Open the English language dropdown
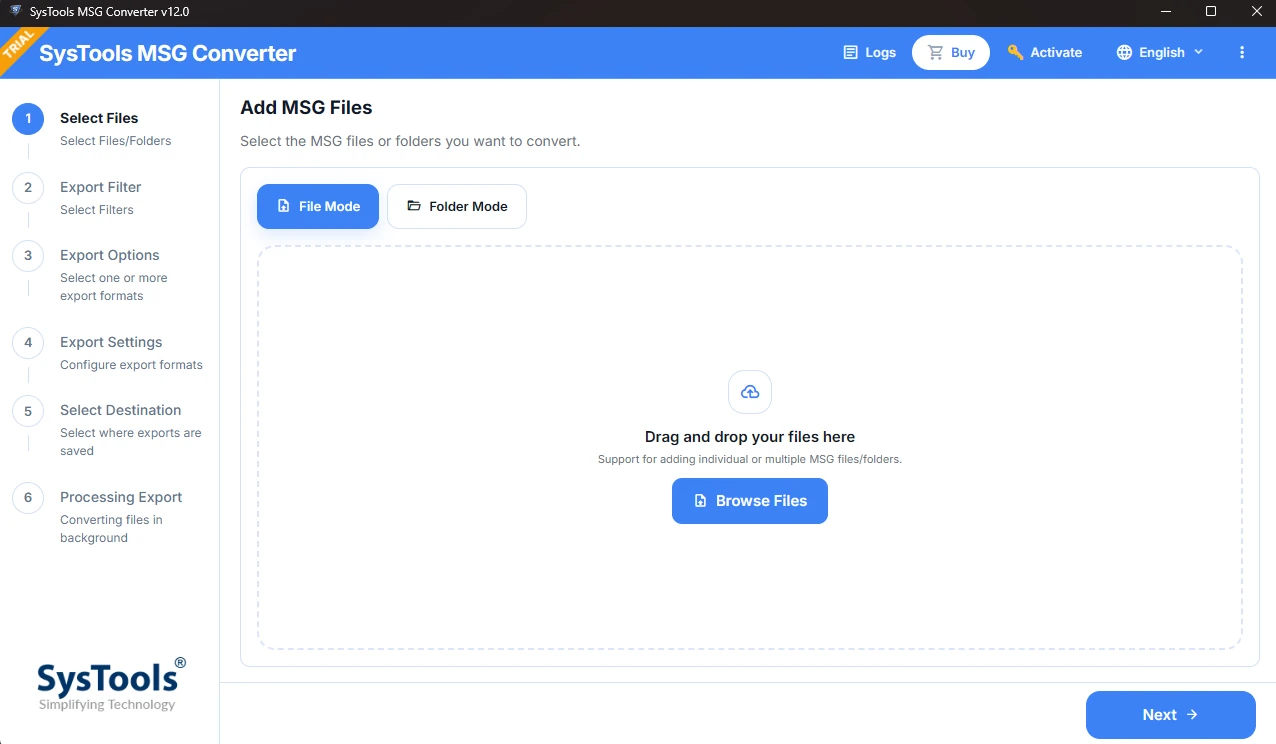 point(1160,52)
